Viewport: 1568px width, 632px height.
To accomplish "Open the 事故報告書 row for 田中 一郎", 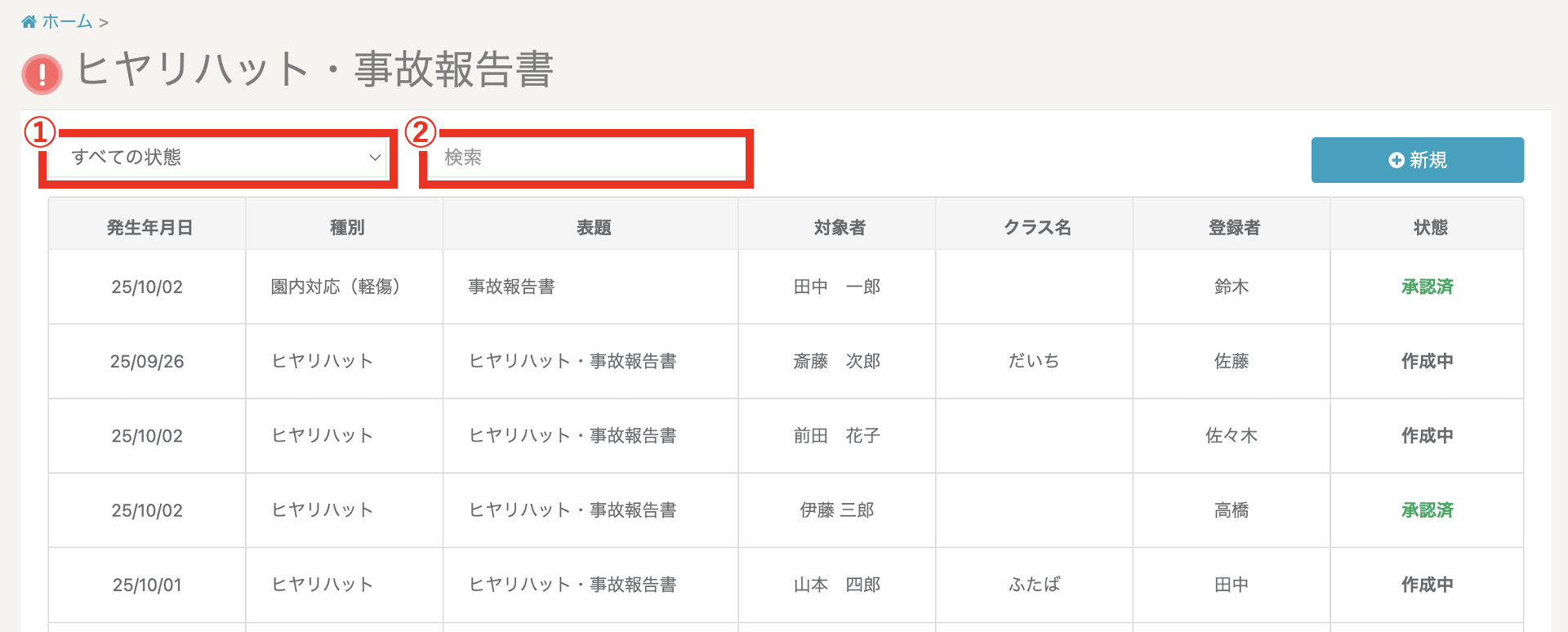I will coord(511,287).
